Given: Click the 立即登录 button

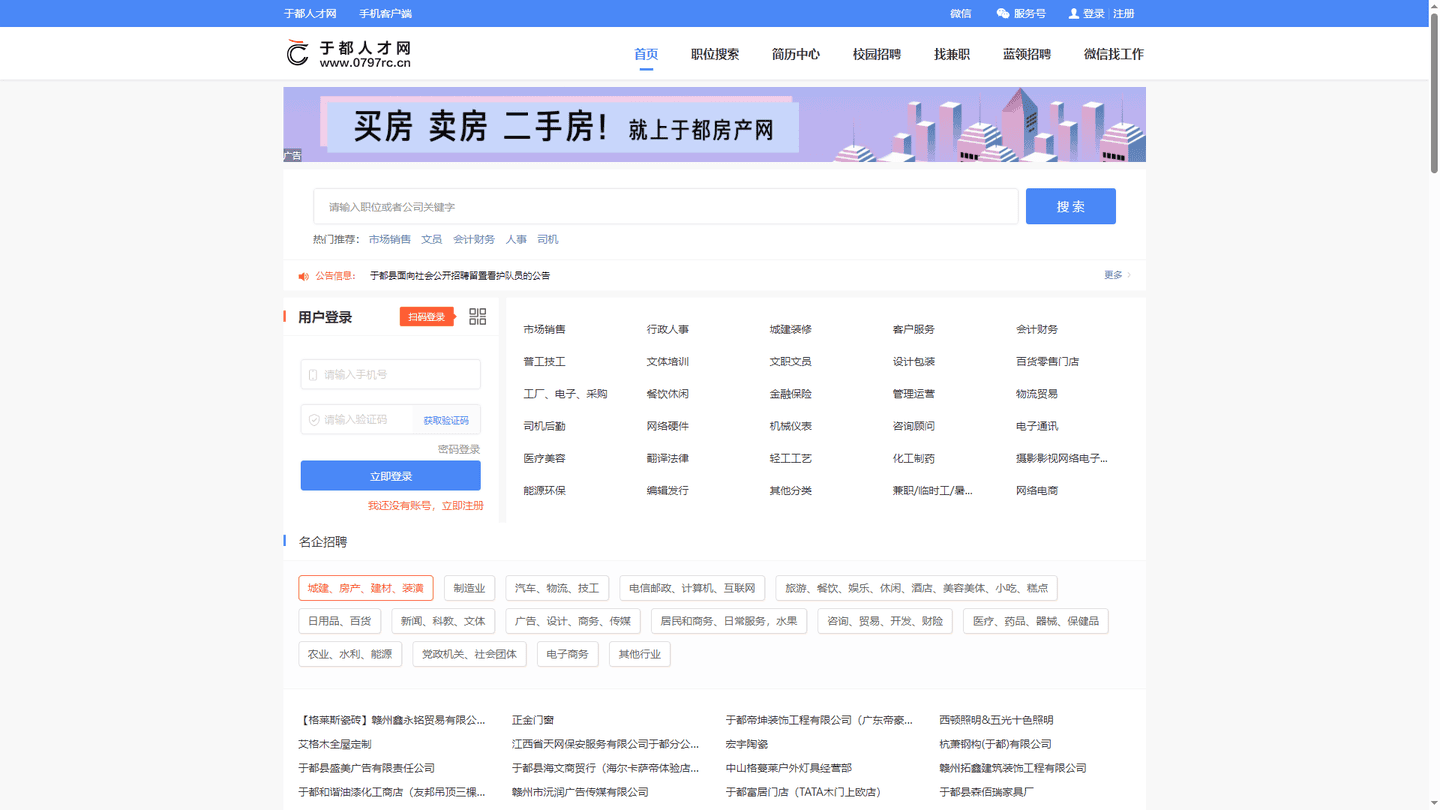Looking at the screenshot, I should tap(391, 476).
